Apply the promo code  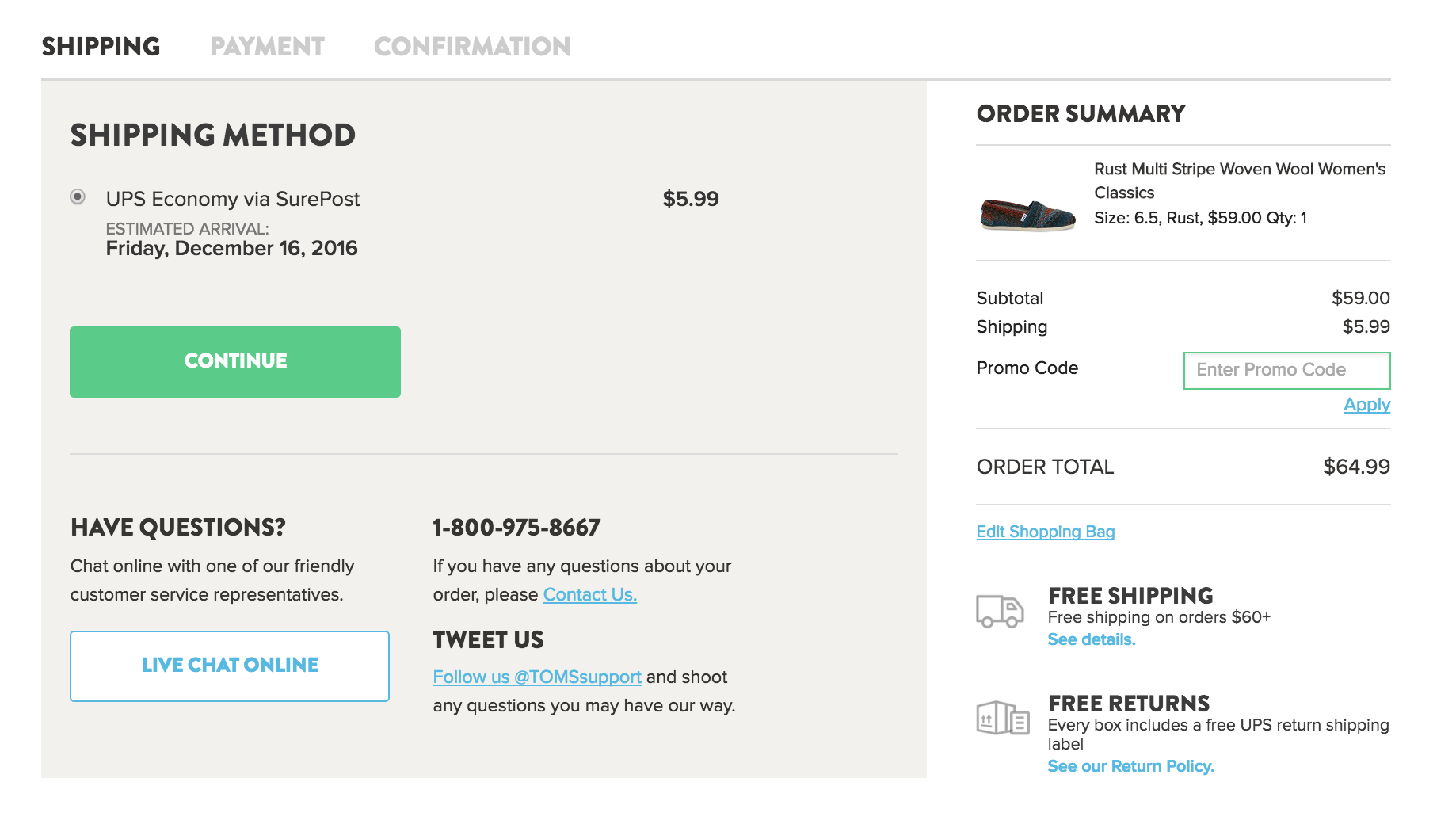coord(1366,405)
